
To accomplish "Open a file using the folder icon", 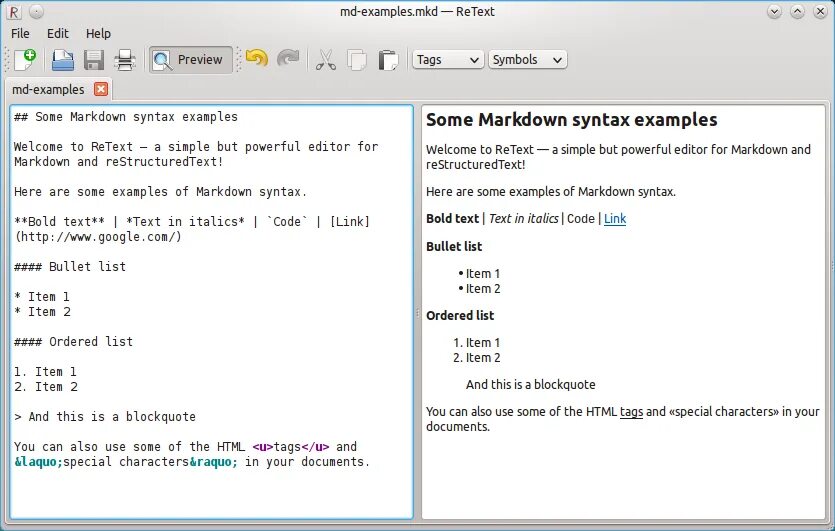I will coord(62,60).
